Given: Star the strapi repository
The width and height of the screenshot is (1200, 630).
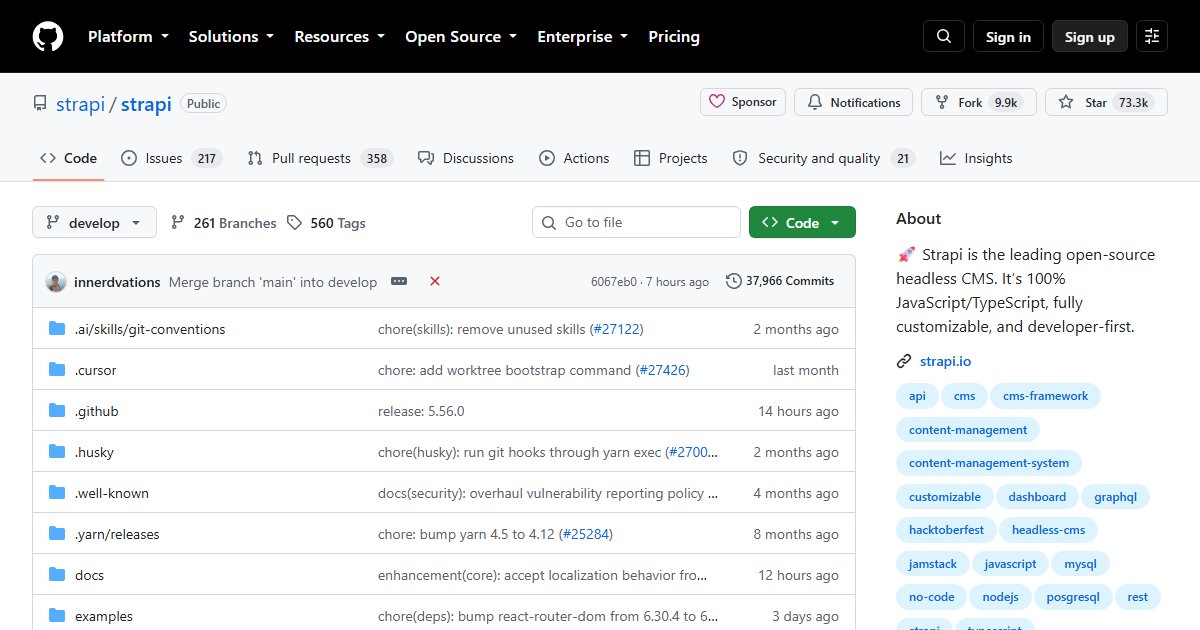Looking at the screenshot, I should coord(1106,102).
